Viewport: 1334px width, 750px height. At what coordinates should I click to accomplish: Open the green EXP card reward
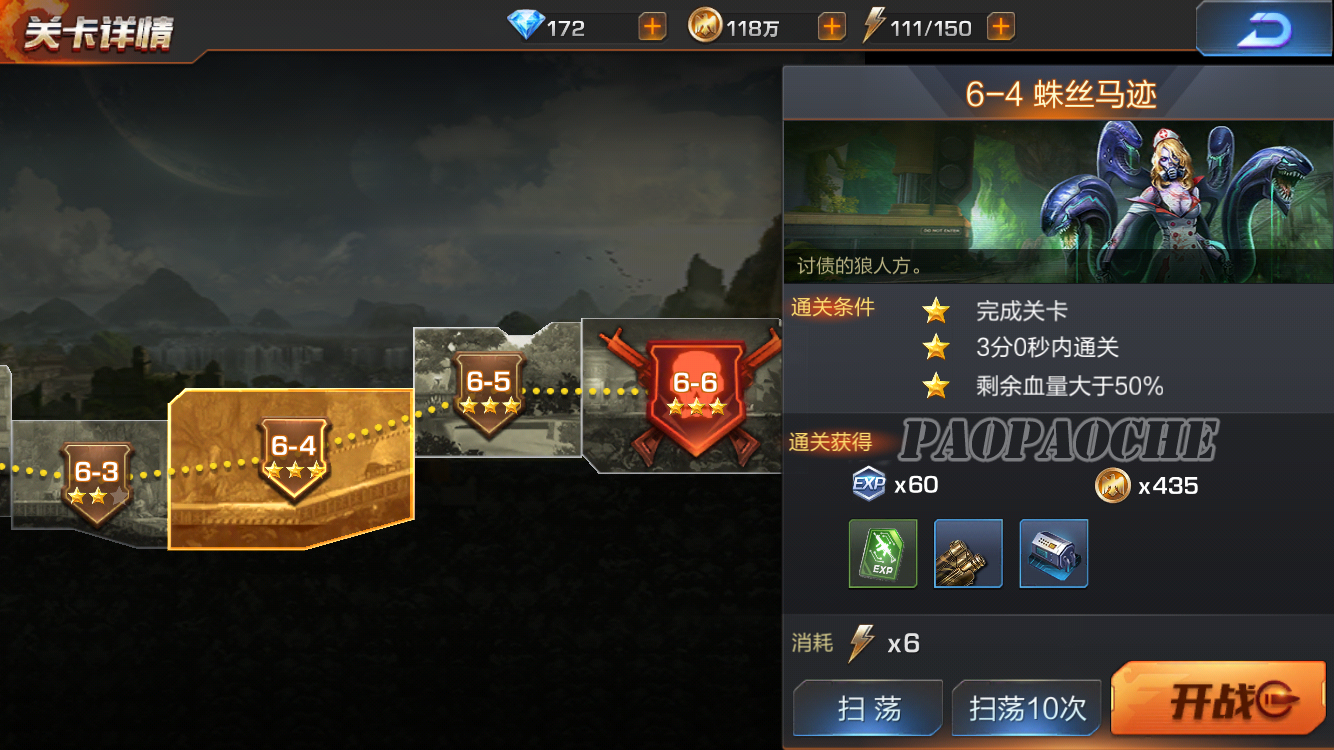883,553
